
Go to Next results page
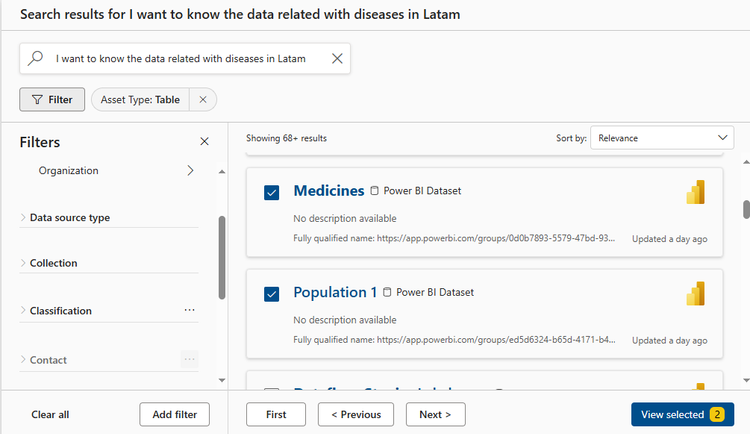pos(435,414)
